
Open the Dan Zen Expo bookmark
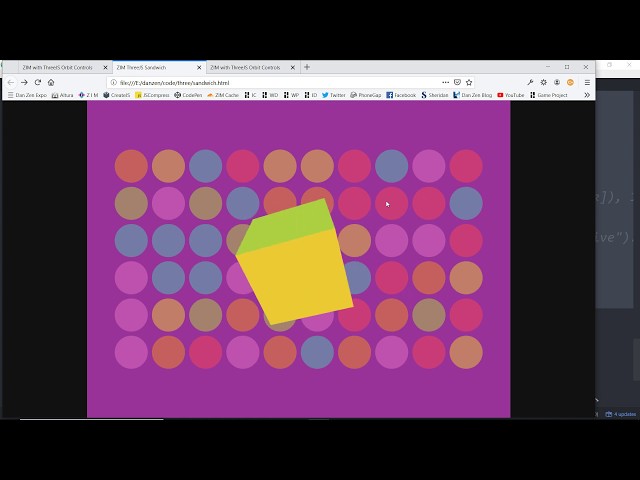point(27,95)
